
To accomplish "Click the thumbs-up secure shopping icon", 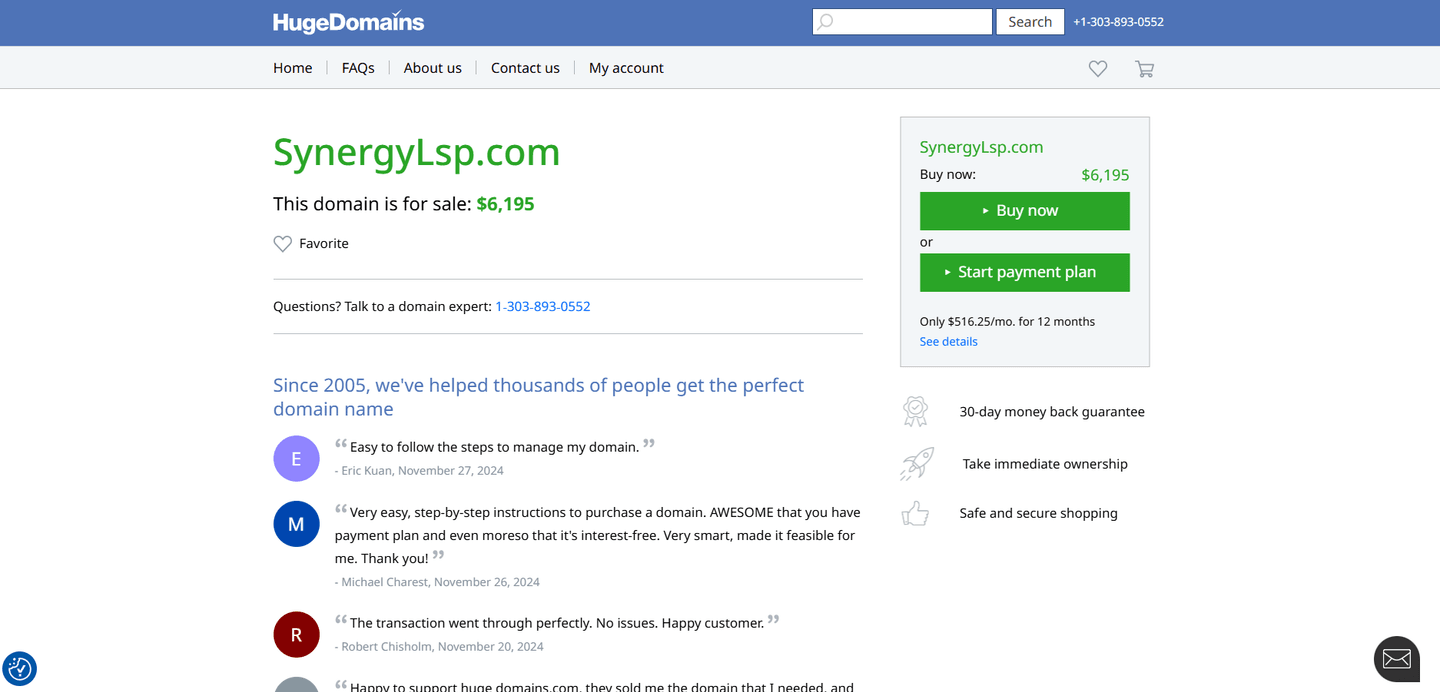I will (x=915, y=513).
